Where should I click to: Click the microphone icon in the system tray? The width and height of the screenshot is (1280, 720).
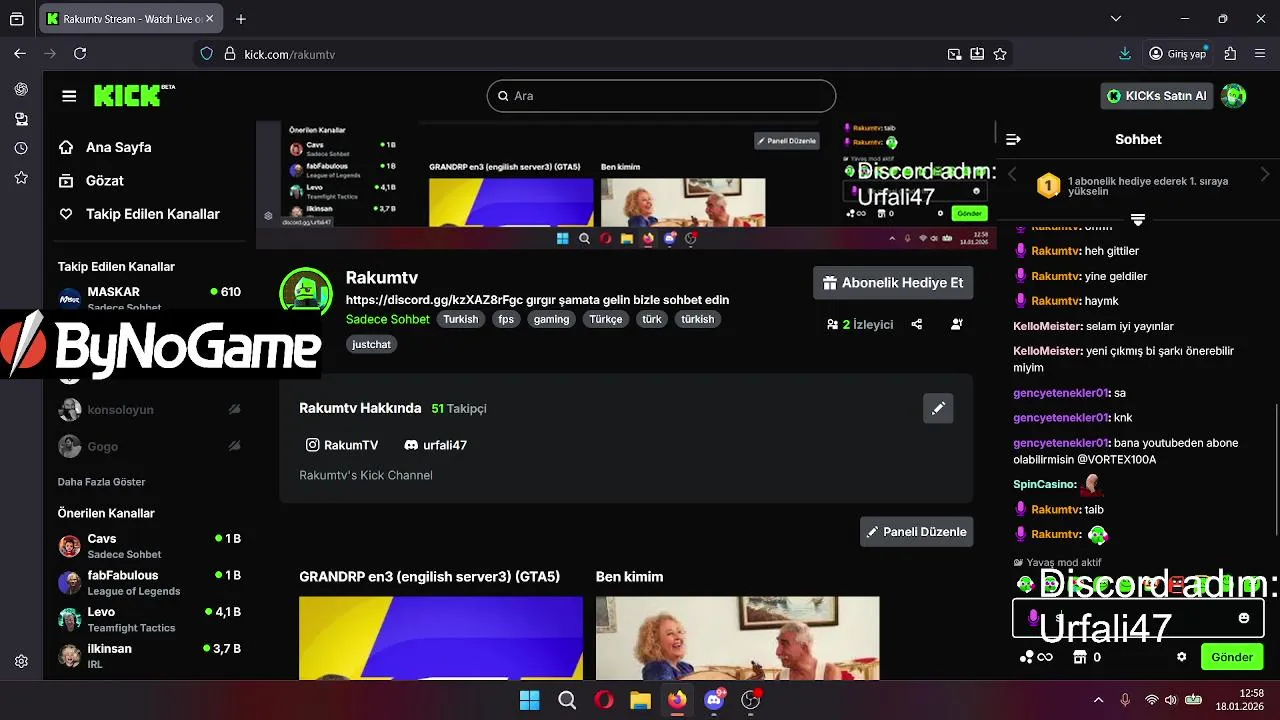pos(1125,700)
